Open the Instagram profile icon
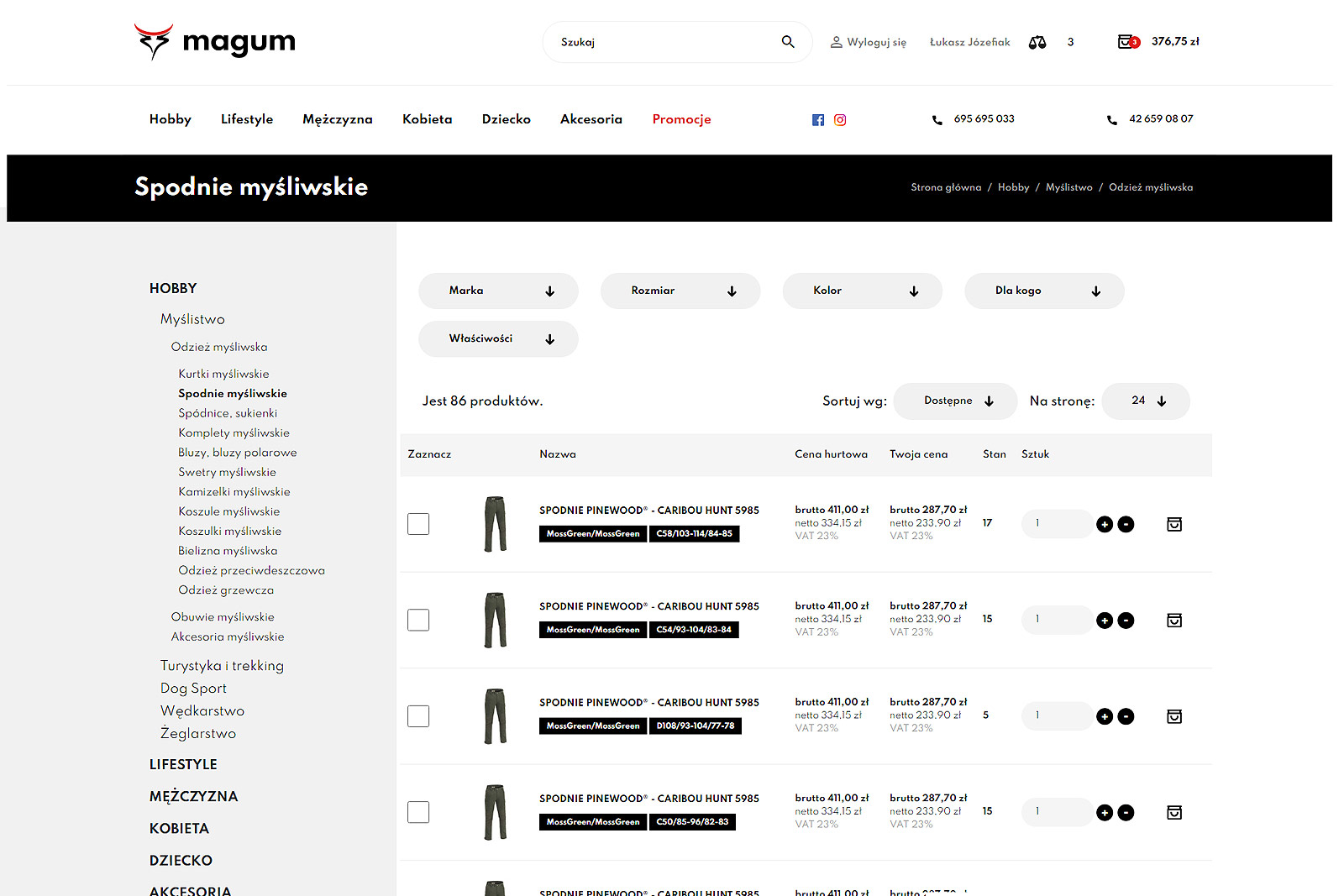This screenshot has height=896, width=1344. coord(840,120)
